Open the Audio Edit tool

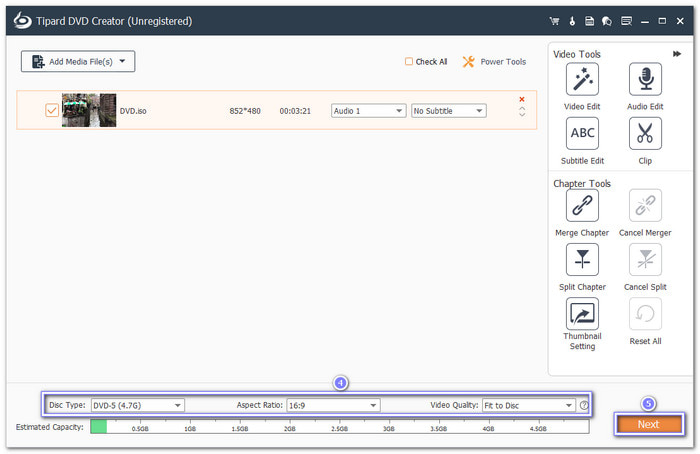pos(645,79)
